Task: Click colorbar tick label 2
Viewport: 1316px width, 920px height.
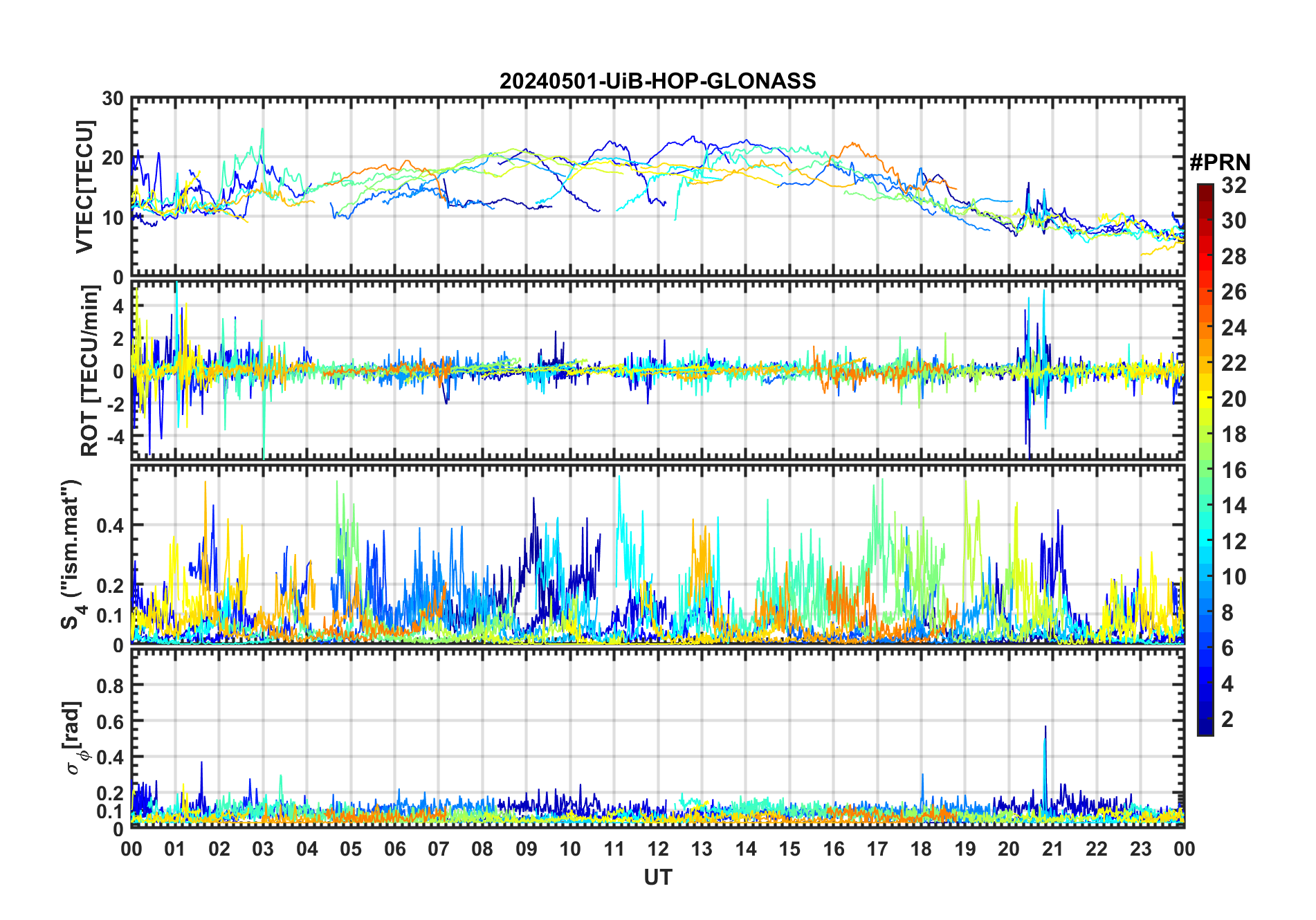Action: [x=1227, y=719]
